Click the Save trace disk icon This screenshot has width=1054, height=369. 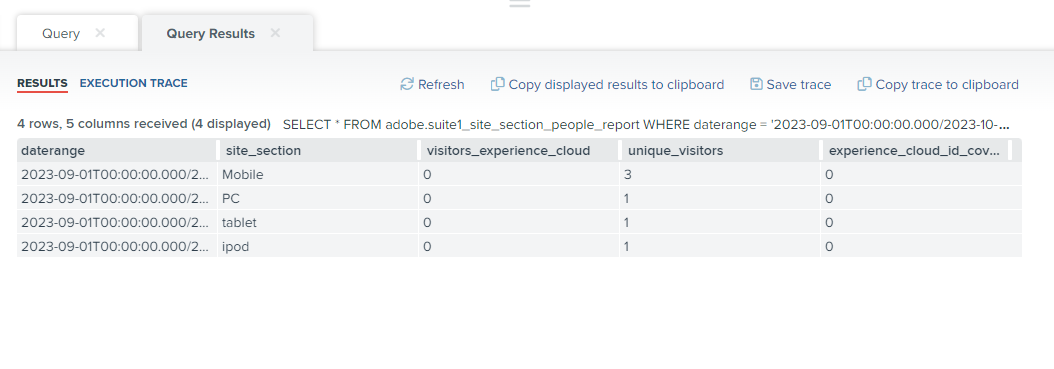click(756, 84)
